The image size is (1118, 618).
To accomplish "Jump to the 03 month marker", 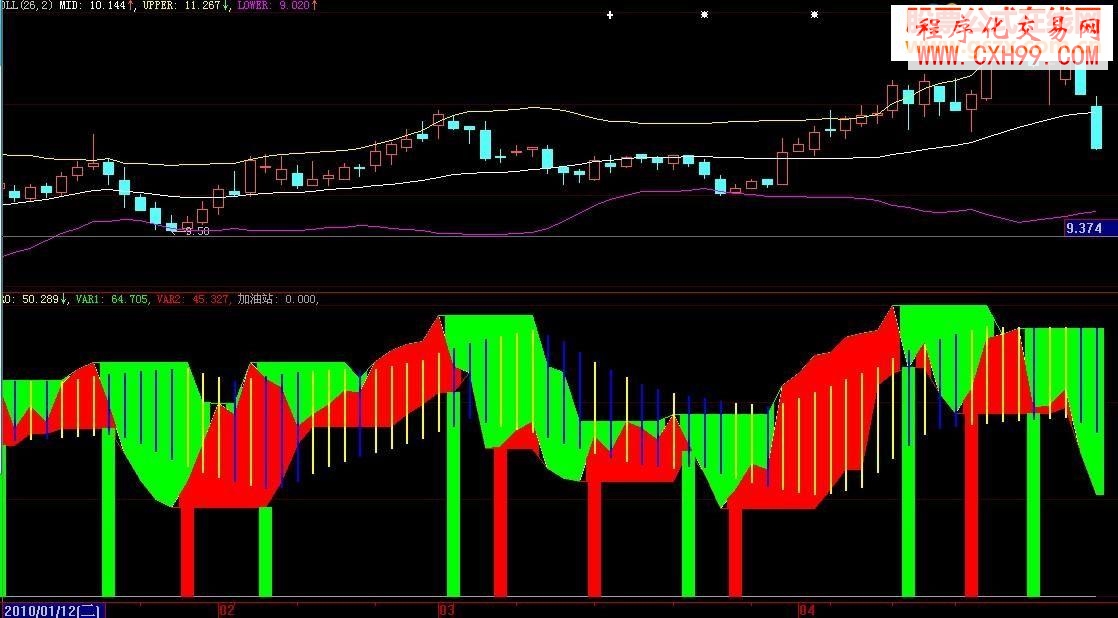I will pyautogui.click(x=446, y=609).
